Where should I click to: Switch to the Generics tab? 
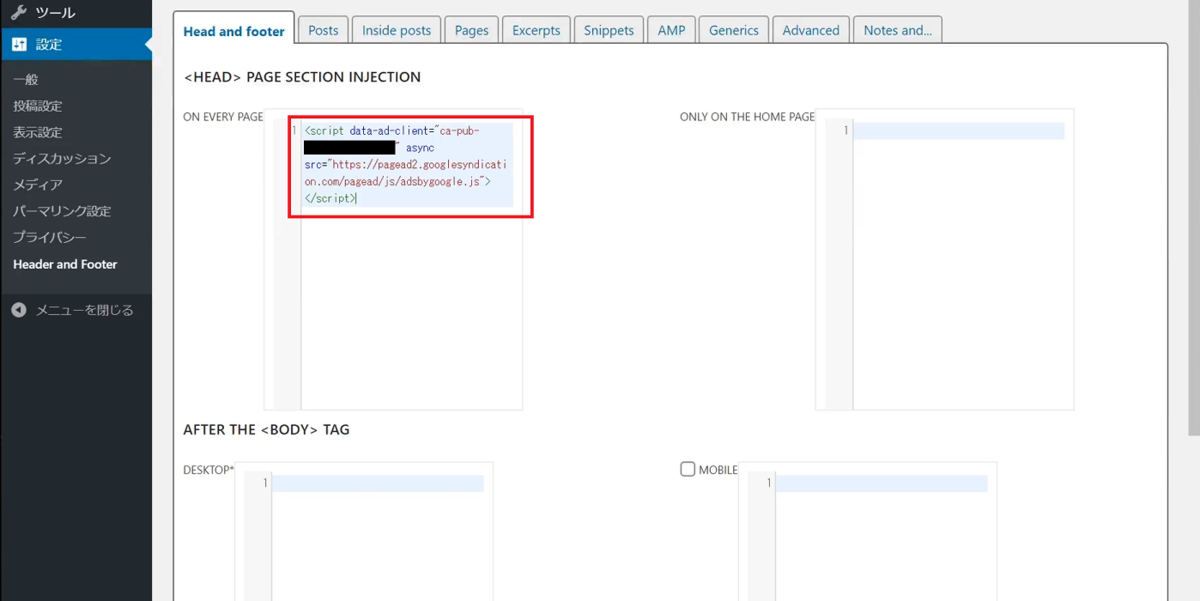[734, 30]
